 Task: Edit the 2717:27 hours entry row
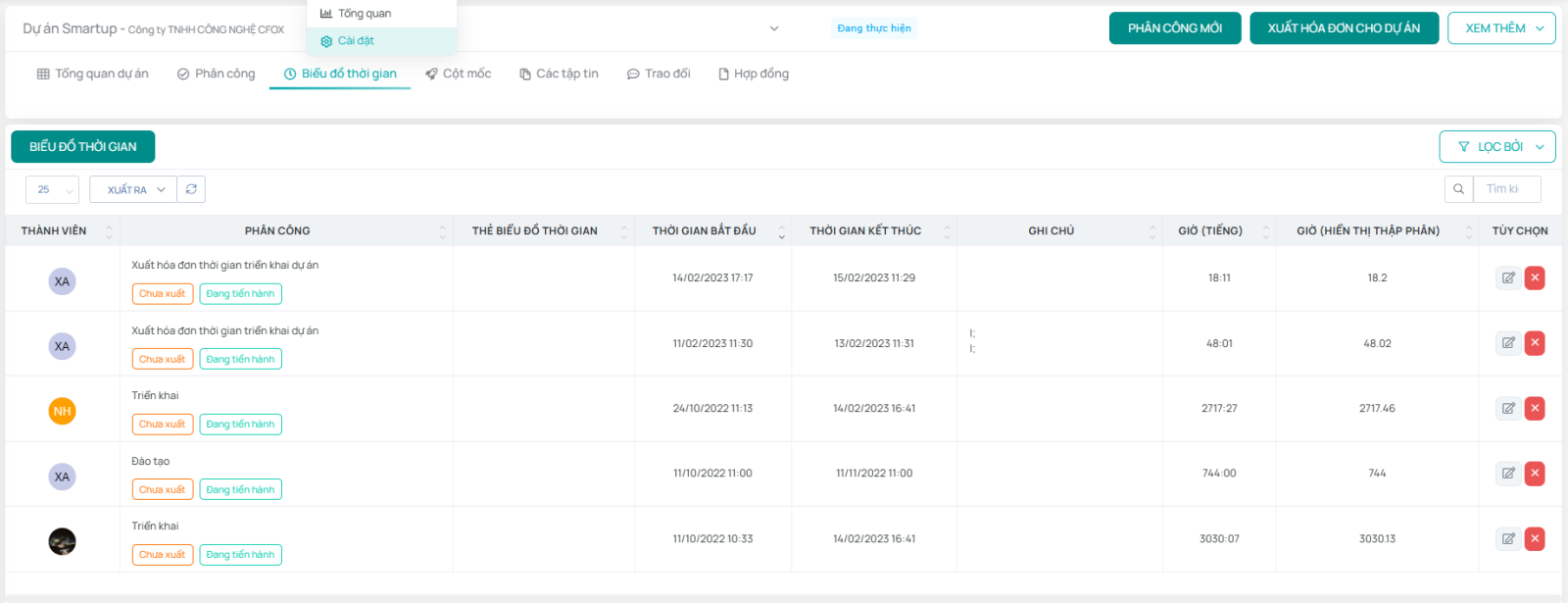tap(1508, 409)
